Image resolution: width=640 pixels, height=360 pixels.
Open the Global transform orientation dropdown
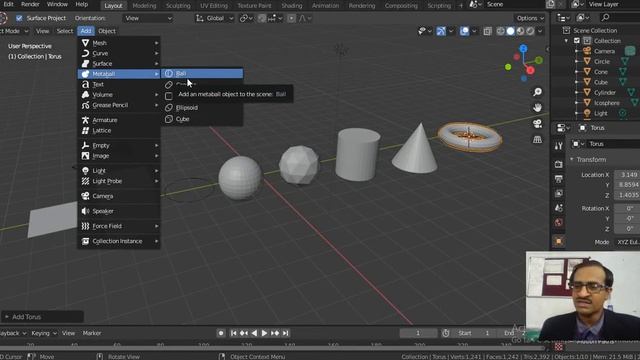point(214,18)
